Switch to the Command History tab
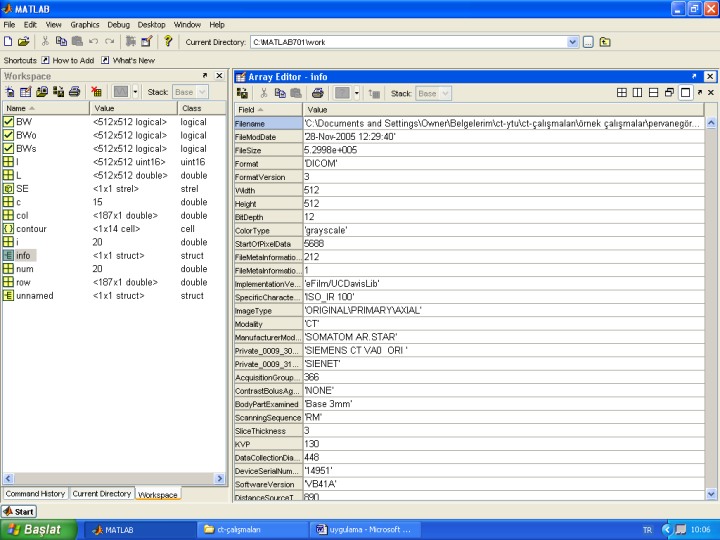The height and width of the screenshot is (540, 720). [x=35, y=494]
